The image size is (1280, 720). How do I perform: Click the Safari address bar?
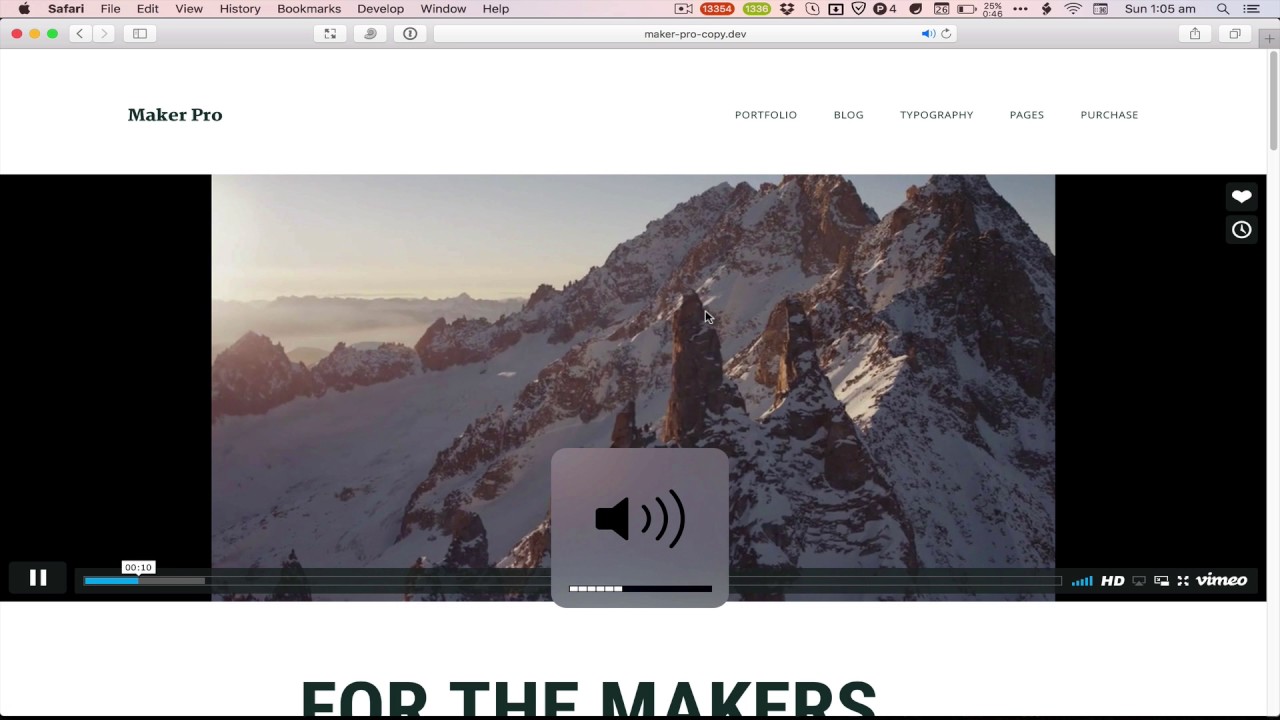pyautogui.click(x=695, y=34)
